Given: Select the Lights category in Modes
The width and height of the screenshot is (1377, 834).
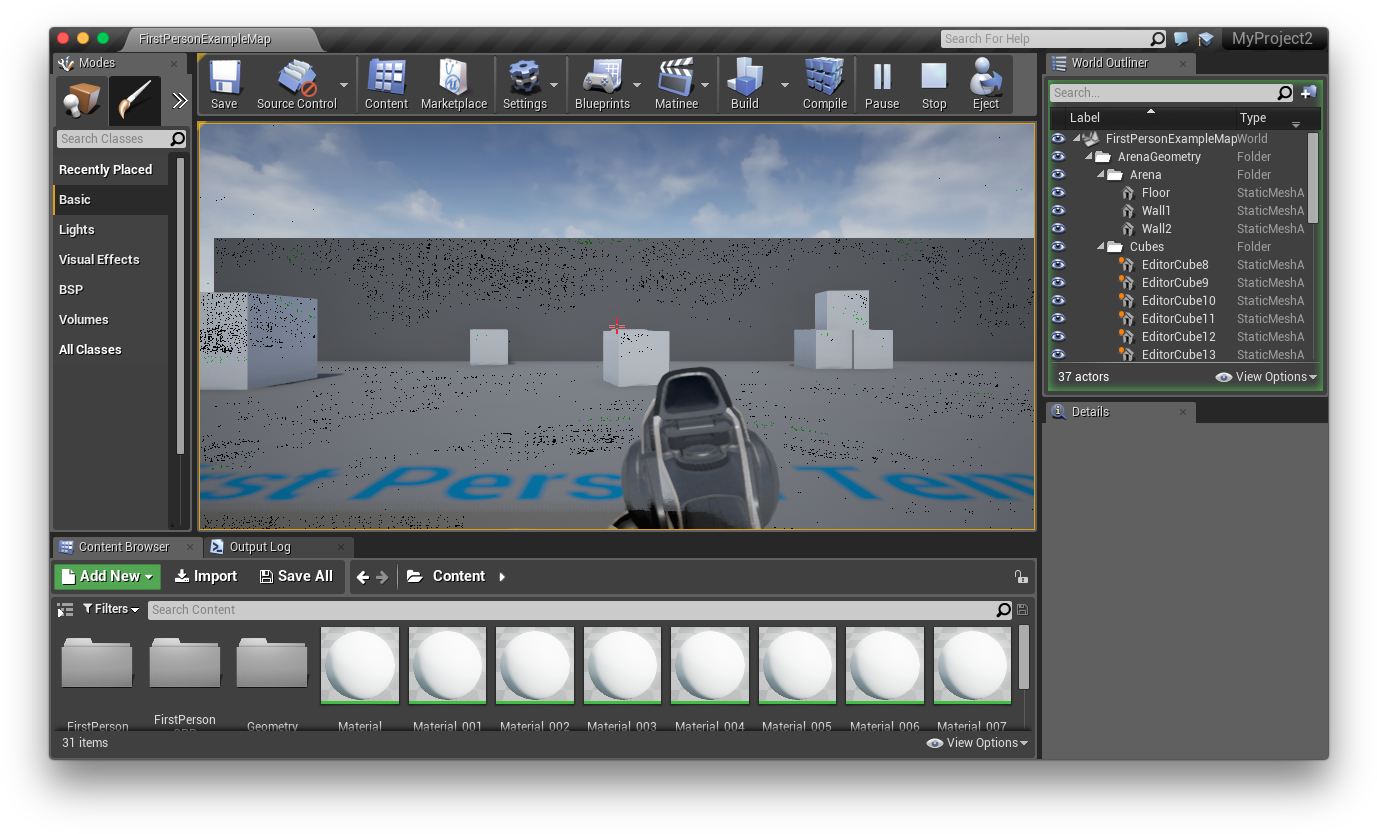Looking at the screenshot, I should pyautogui.click(x=77, y=229).
